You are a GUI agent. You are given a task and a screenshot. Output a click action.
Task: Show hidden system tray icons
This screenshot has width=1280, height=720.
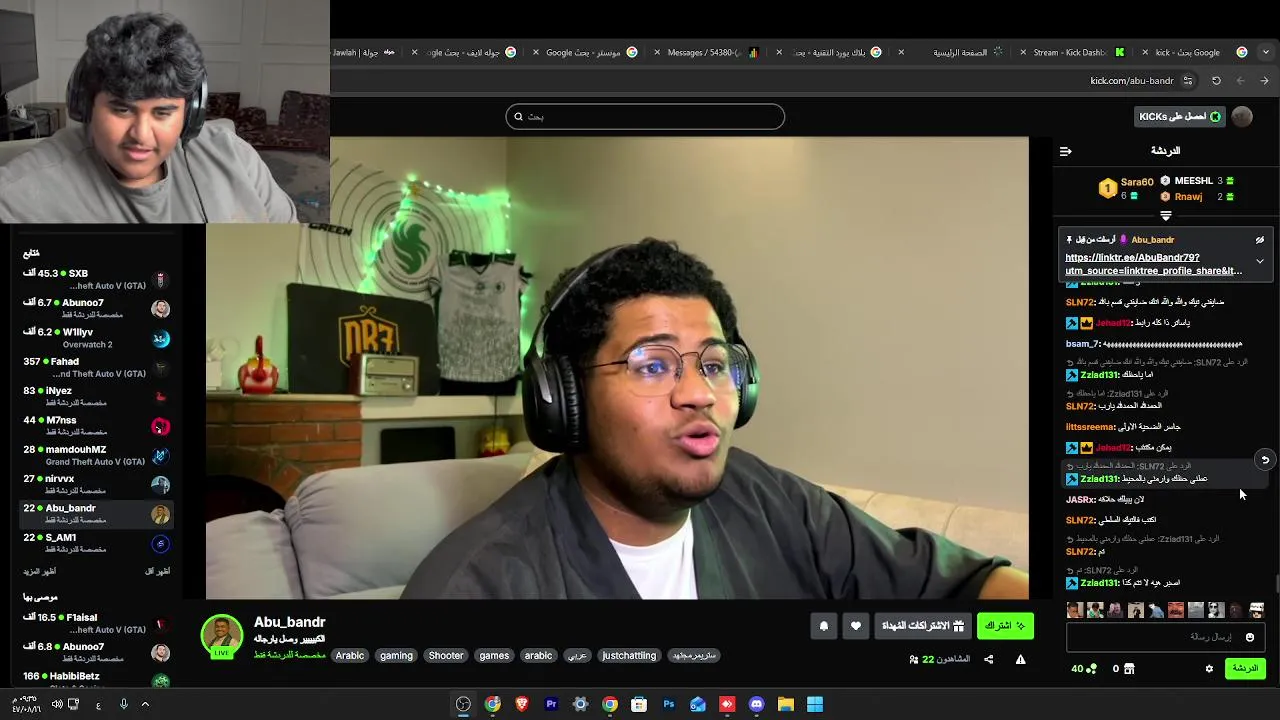point(145,704)
